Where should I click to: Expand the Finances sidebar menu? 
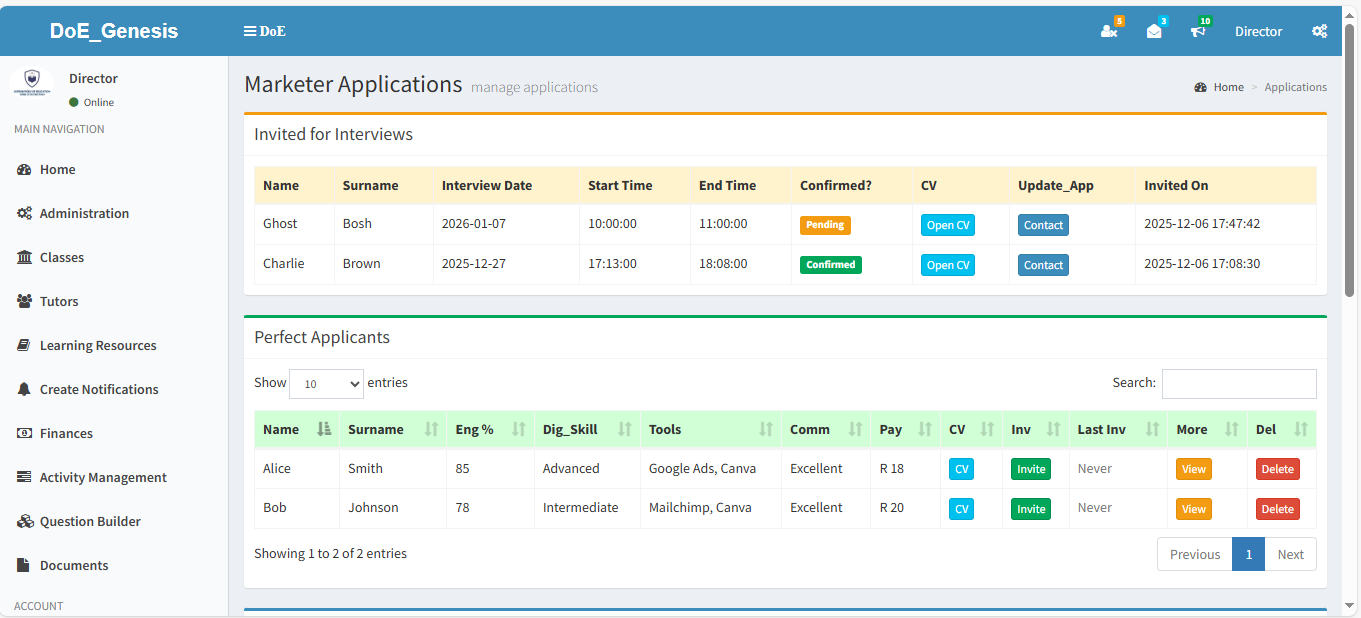coord(66,433)
